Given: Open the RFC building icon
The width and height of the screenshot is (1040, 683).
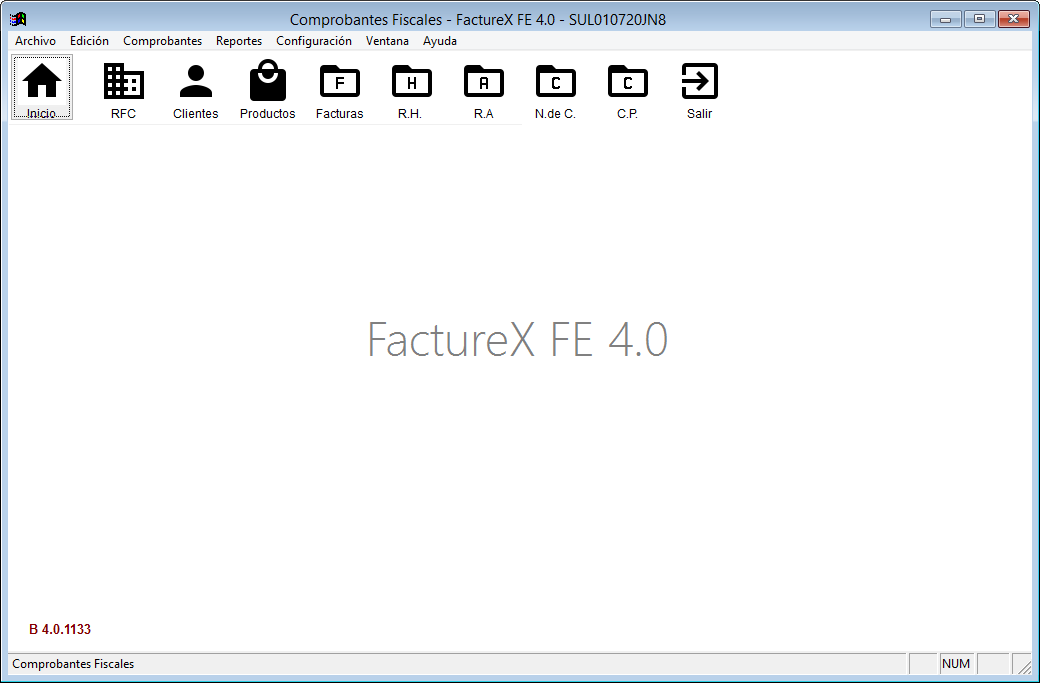Looking at the screenshot, I should 123,81.
